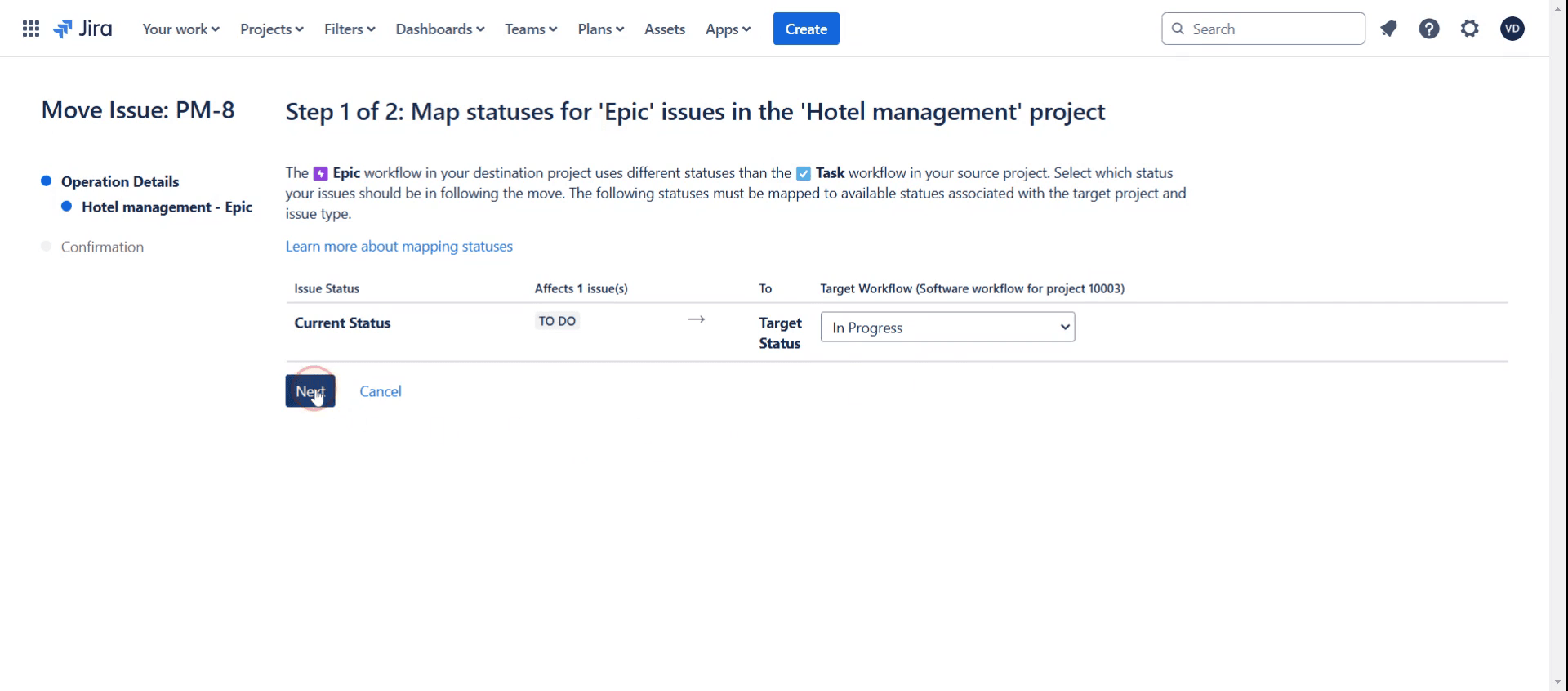The width and height of the screenshot is (1568, 691).
Task: Click the Cancel link
Action: (381, 391)
